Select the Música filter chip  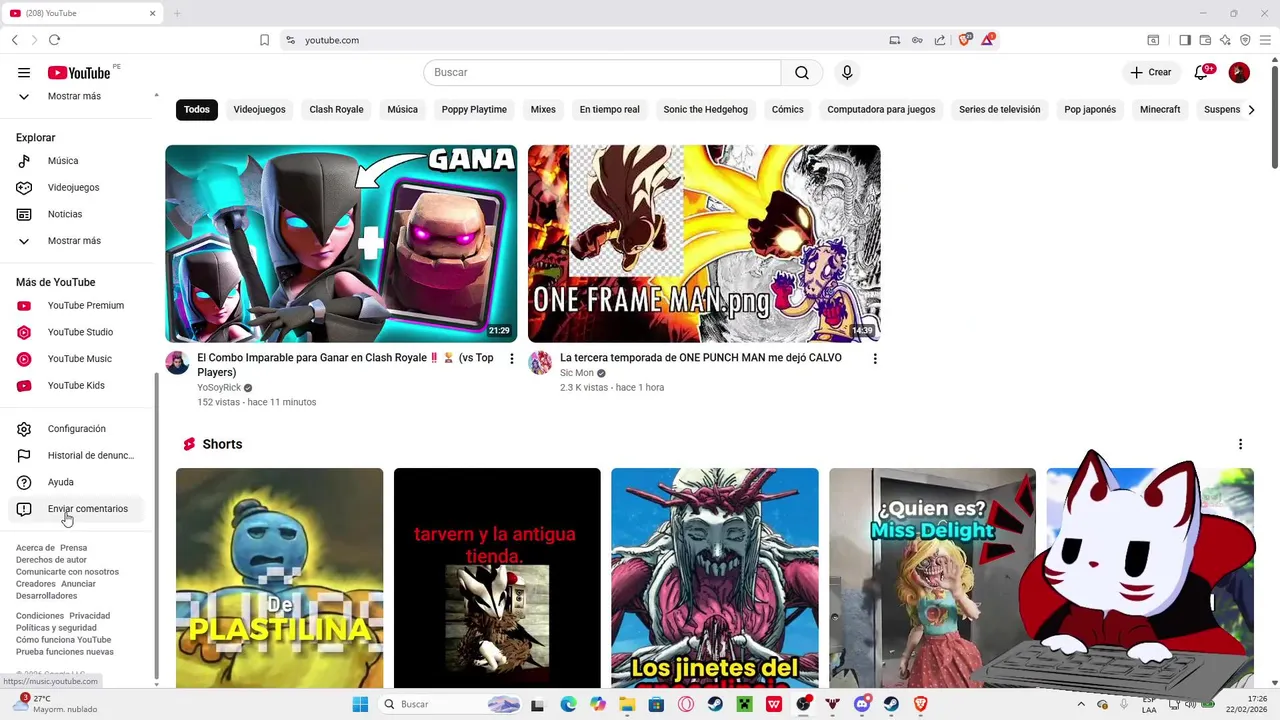point(402,109)
